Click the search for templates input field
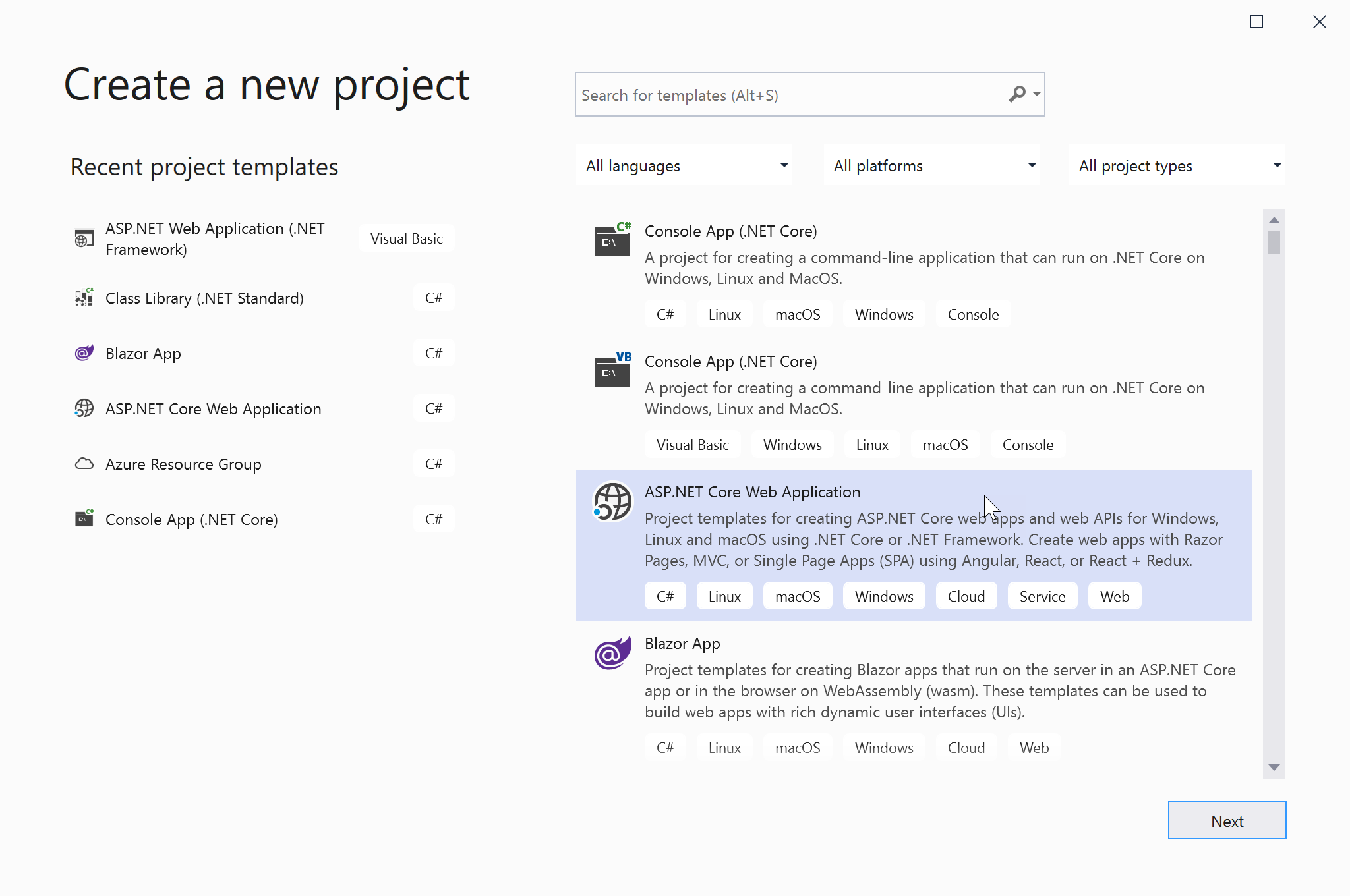 click(x=758, y=95)
